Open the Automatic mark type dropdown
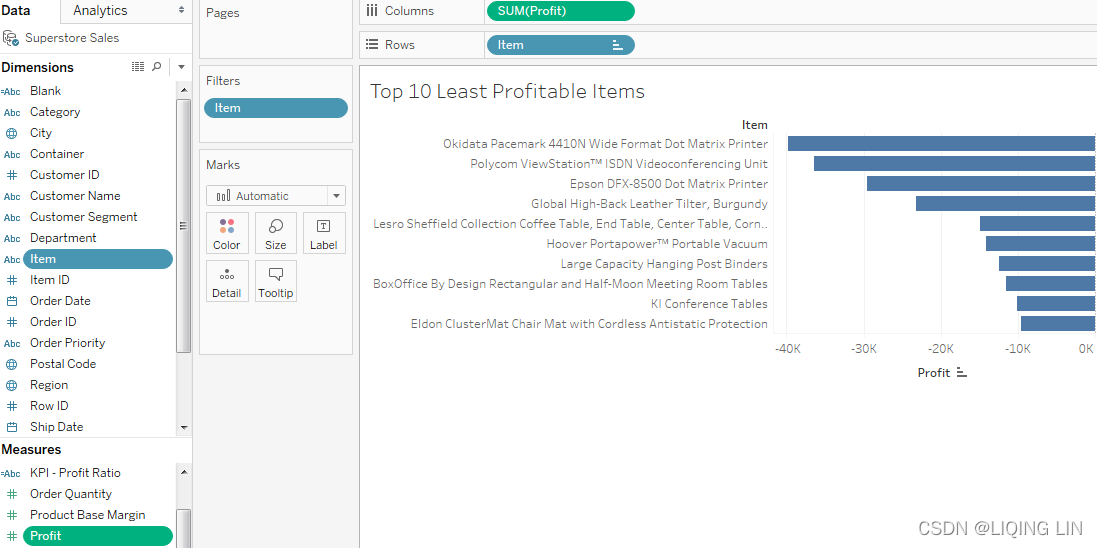 [337, 196]
